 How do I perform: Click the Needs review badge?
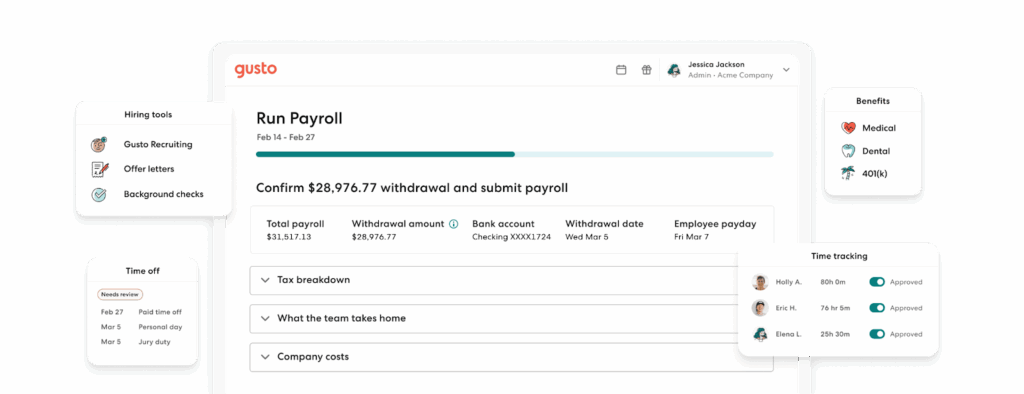[x=120, y=295]
